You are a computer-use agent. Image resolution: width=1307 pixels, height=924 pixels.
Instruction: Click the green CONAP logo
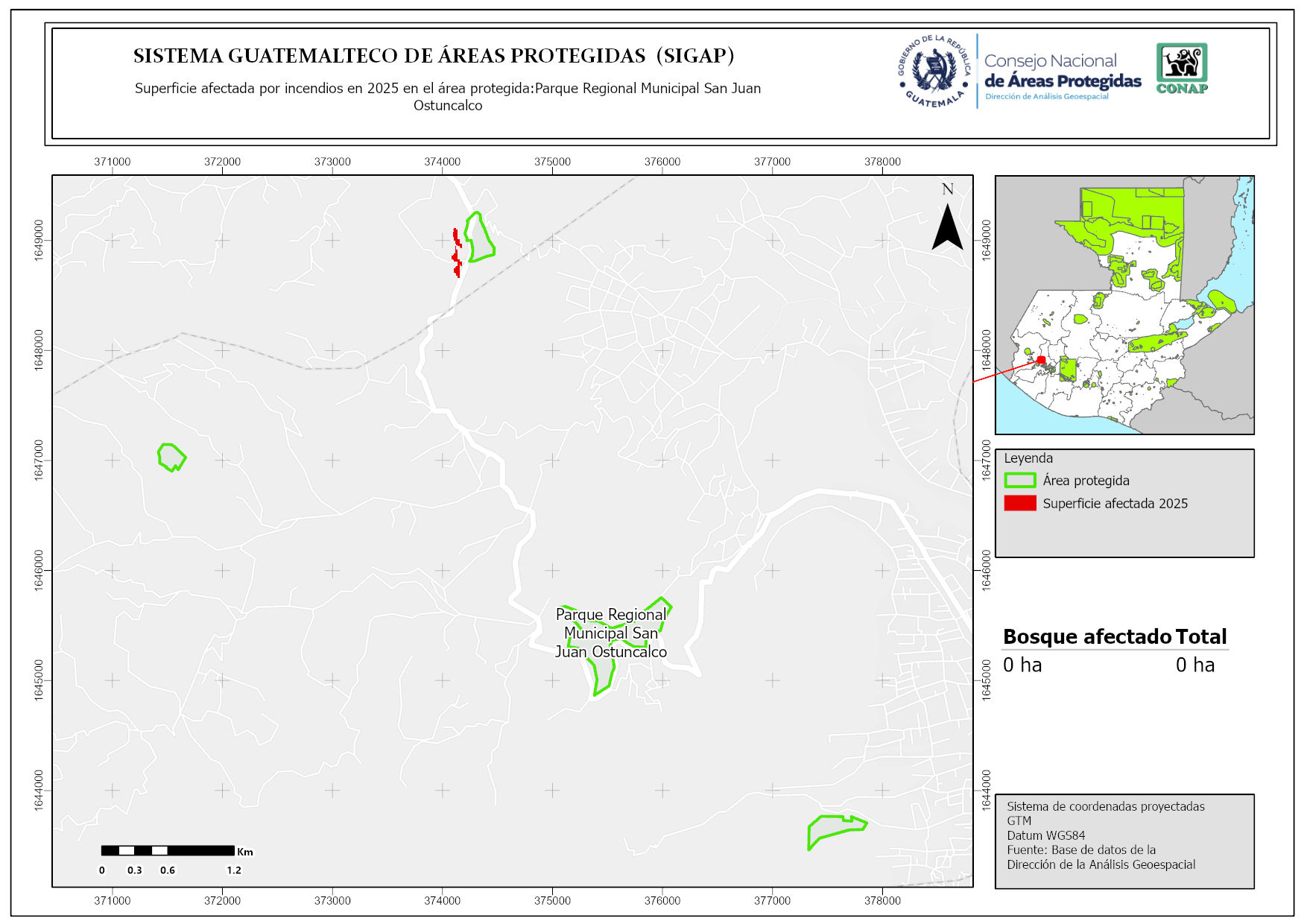(1182, 68)
